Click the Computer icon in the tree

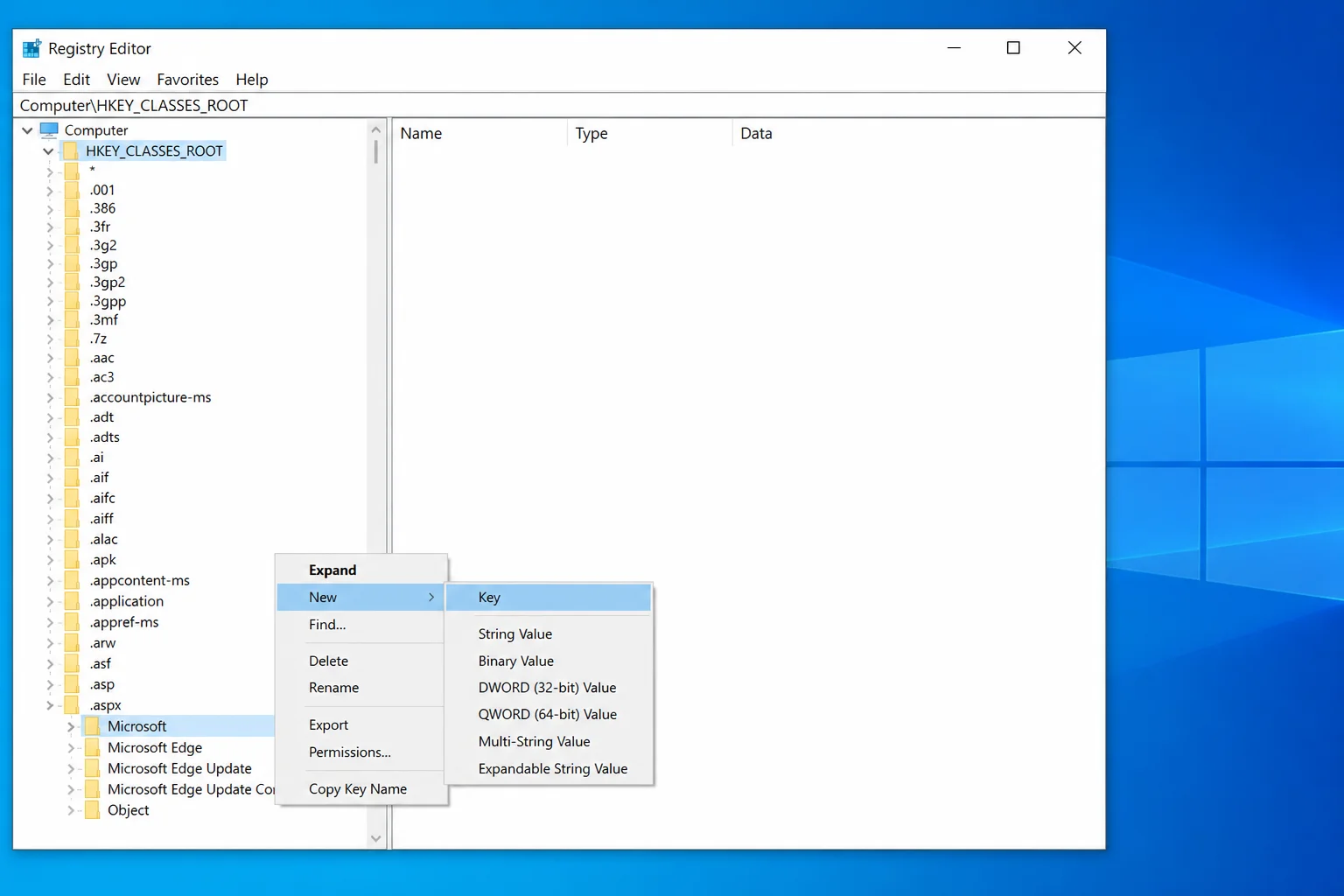pyautogui.click(x=49, y=129)
